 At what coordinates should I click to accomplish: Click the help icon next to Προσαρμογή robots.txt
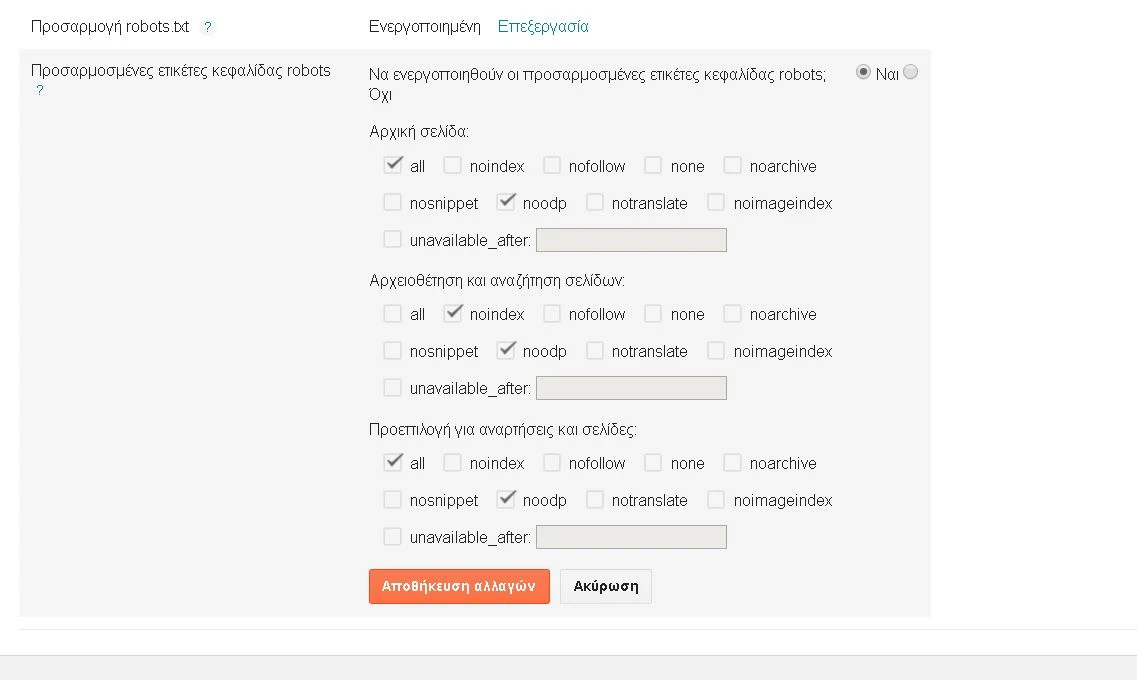(x=208, y=27)
